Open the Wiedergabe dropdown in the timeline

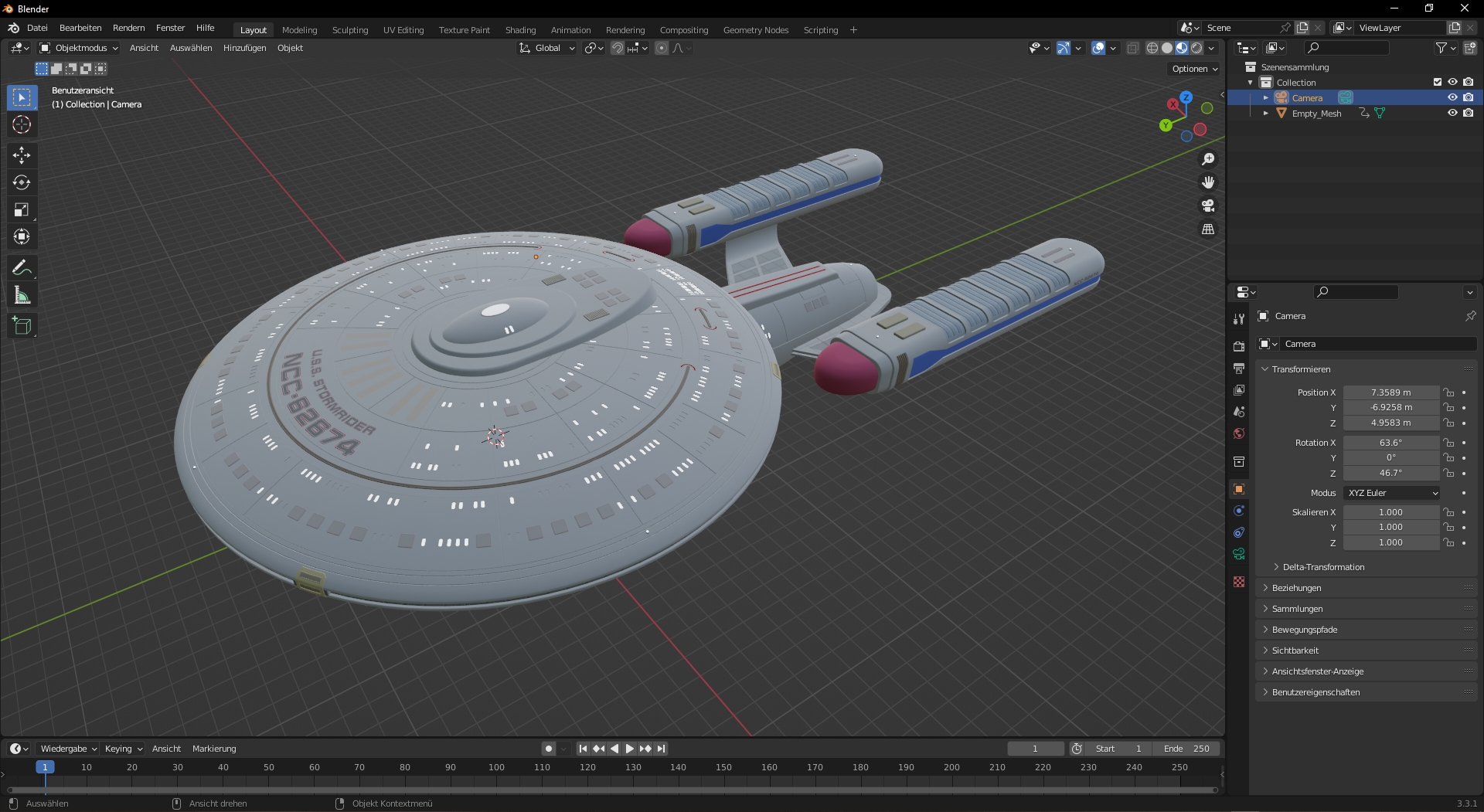tap(68, 749)
